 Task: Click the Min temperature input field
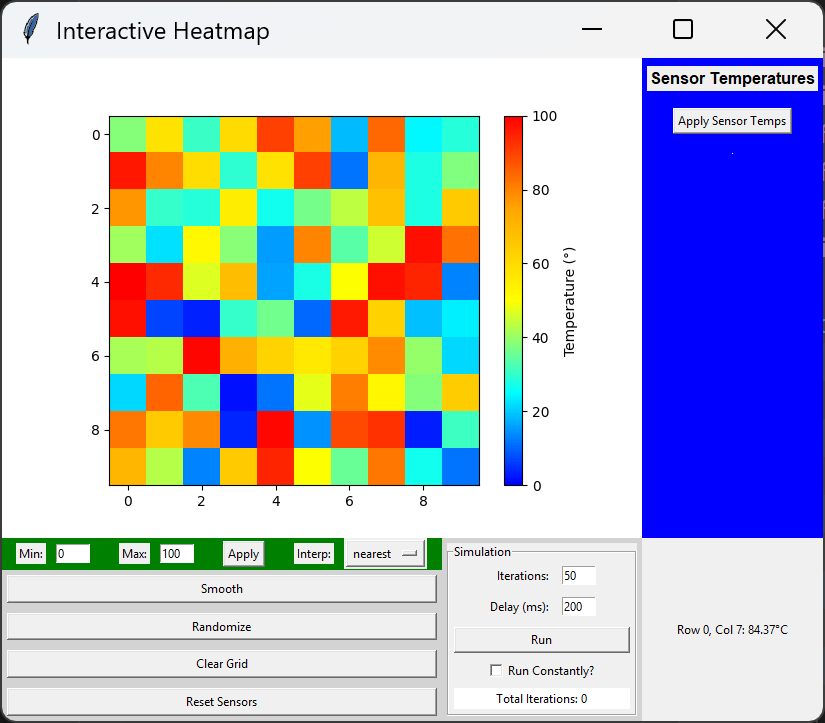pyautogui.click(x=73, y=553)
